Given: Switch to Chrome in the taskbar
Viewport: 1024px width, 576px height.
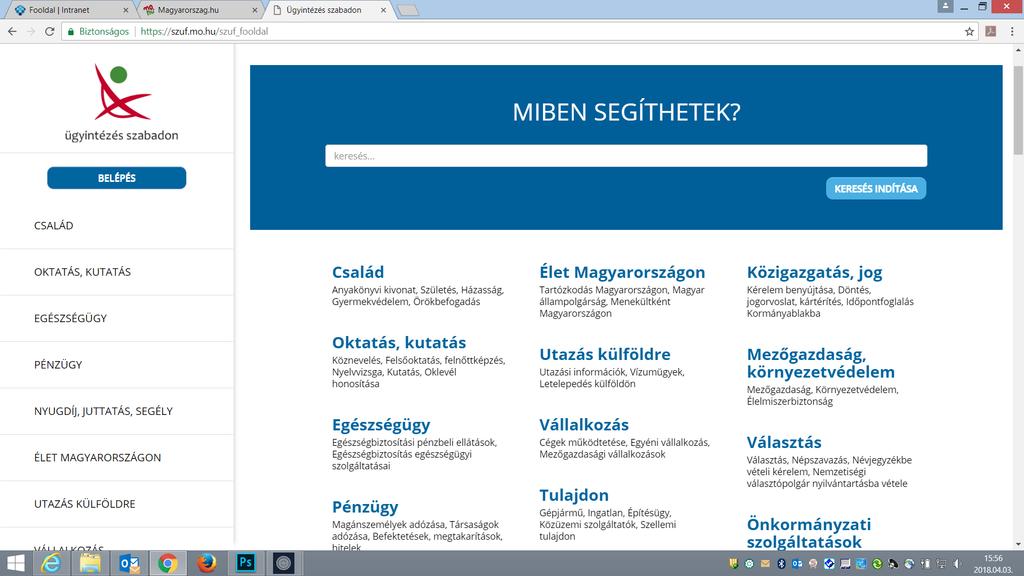Looking at the screenshot, I should point(168,563).
